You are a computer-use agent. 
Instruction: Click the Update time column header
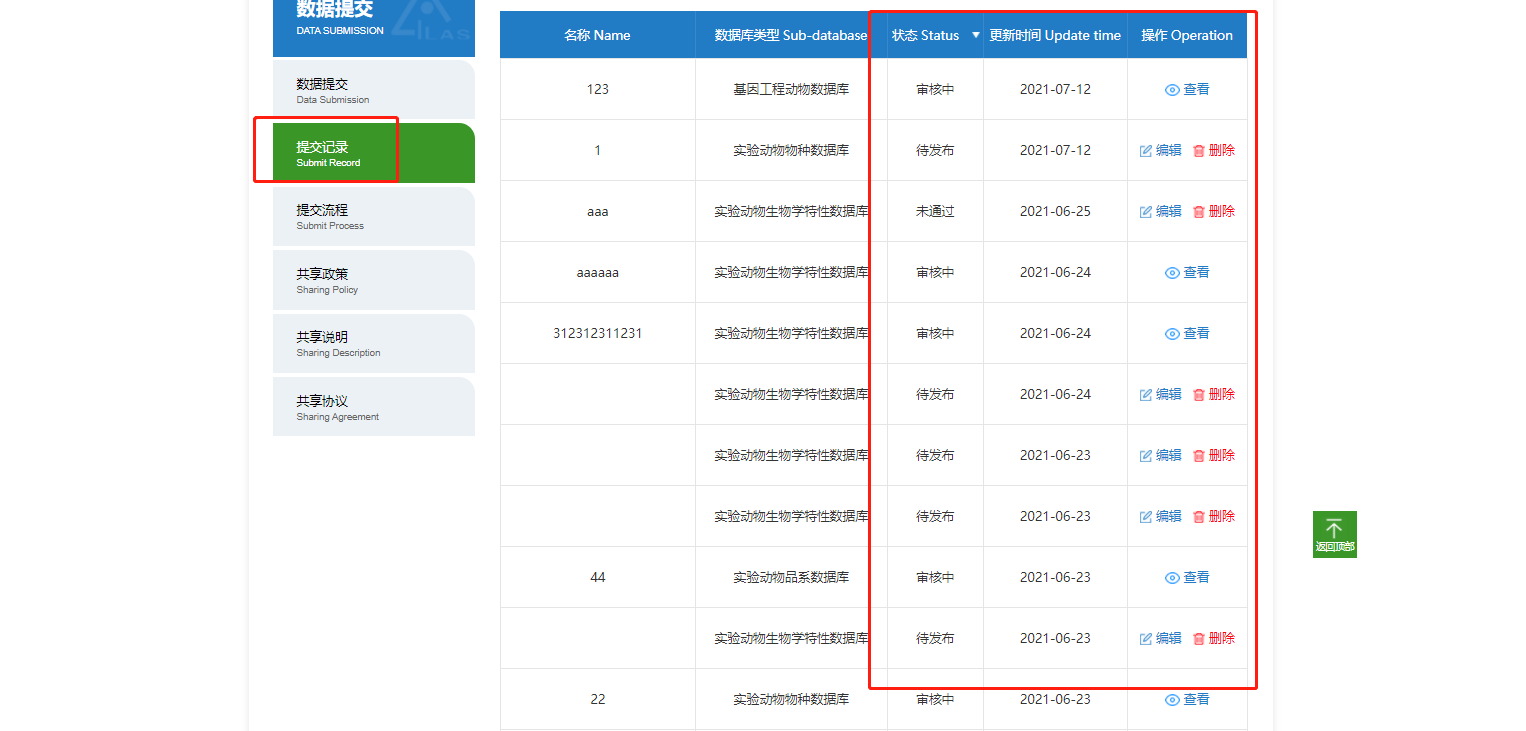click(x=1055, y=36)
